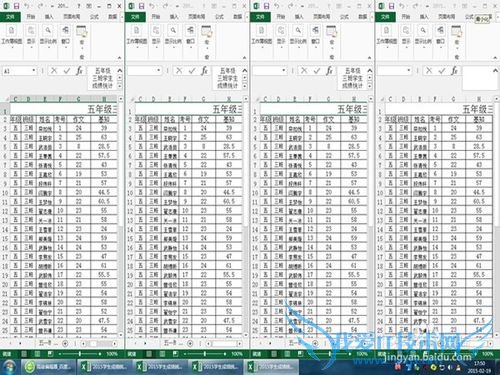Switch to 插入 tab in the second window
The width and height of the screenshot is (500, 375).
(174, 17)
